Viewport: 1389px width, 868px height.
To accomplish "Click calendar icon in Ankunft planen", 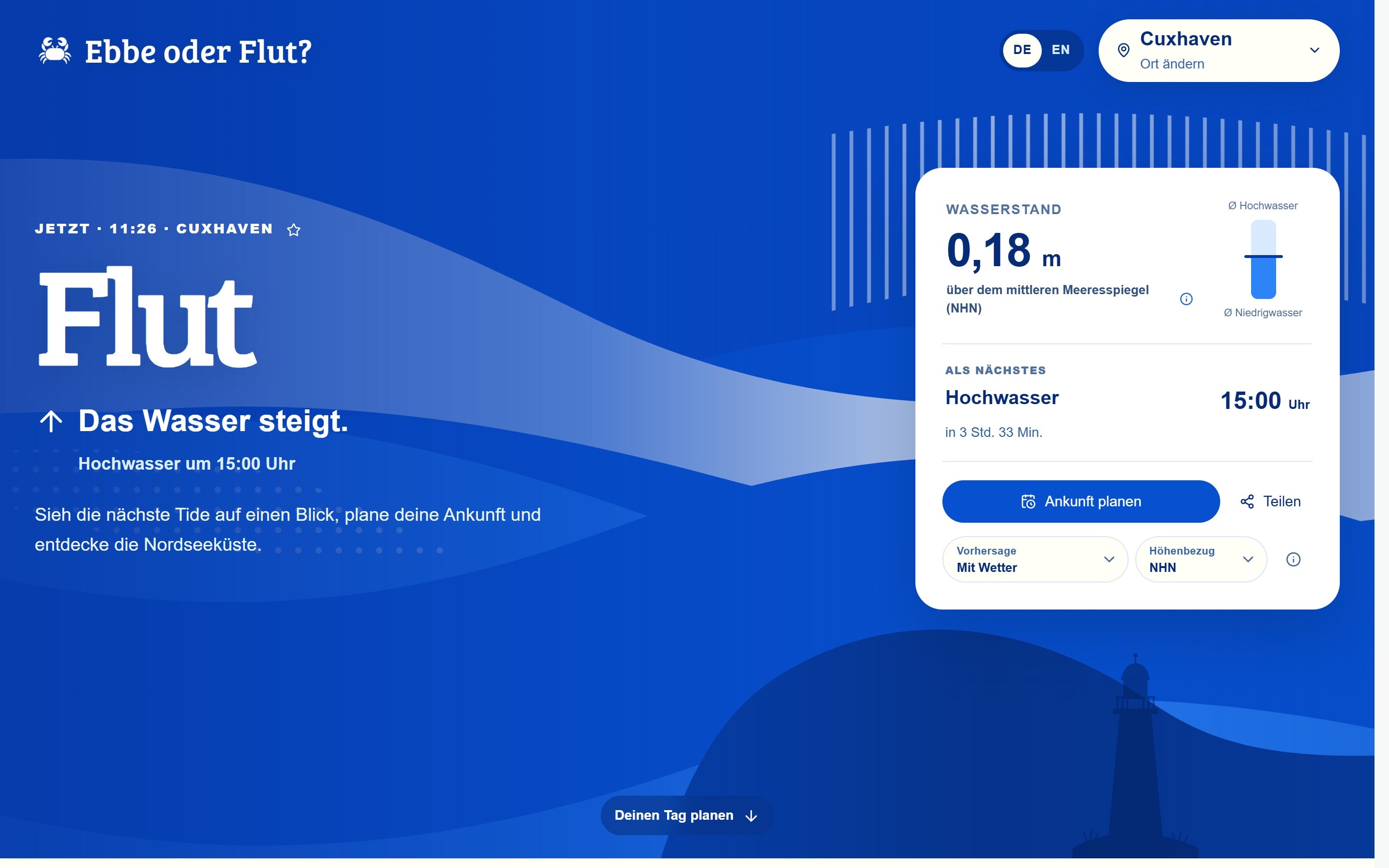I will (1028, 501).
